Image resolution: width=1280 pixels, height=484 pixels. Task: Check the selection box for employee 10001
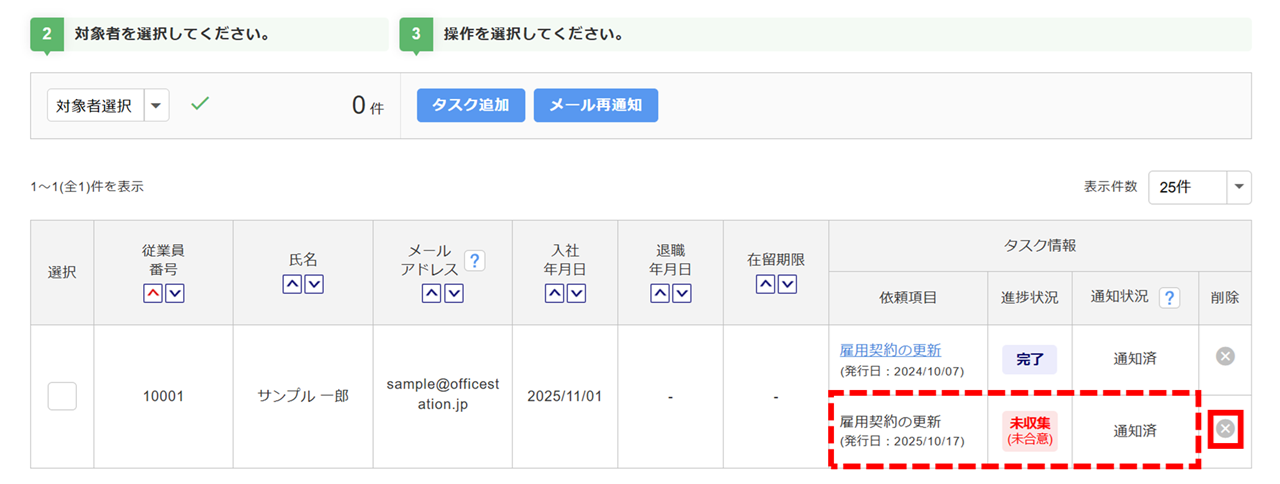point(62,396)
